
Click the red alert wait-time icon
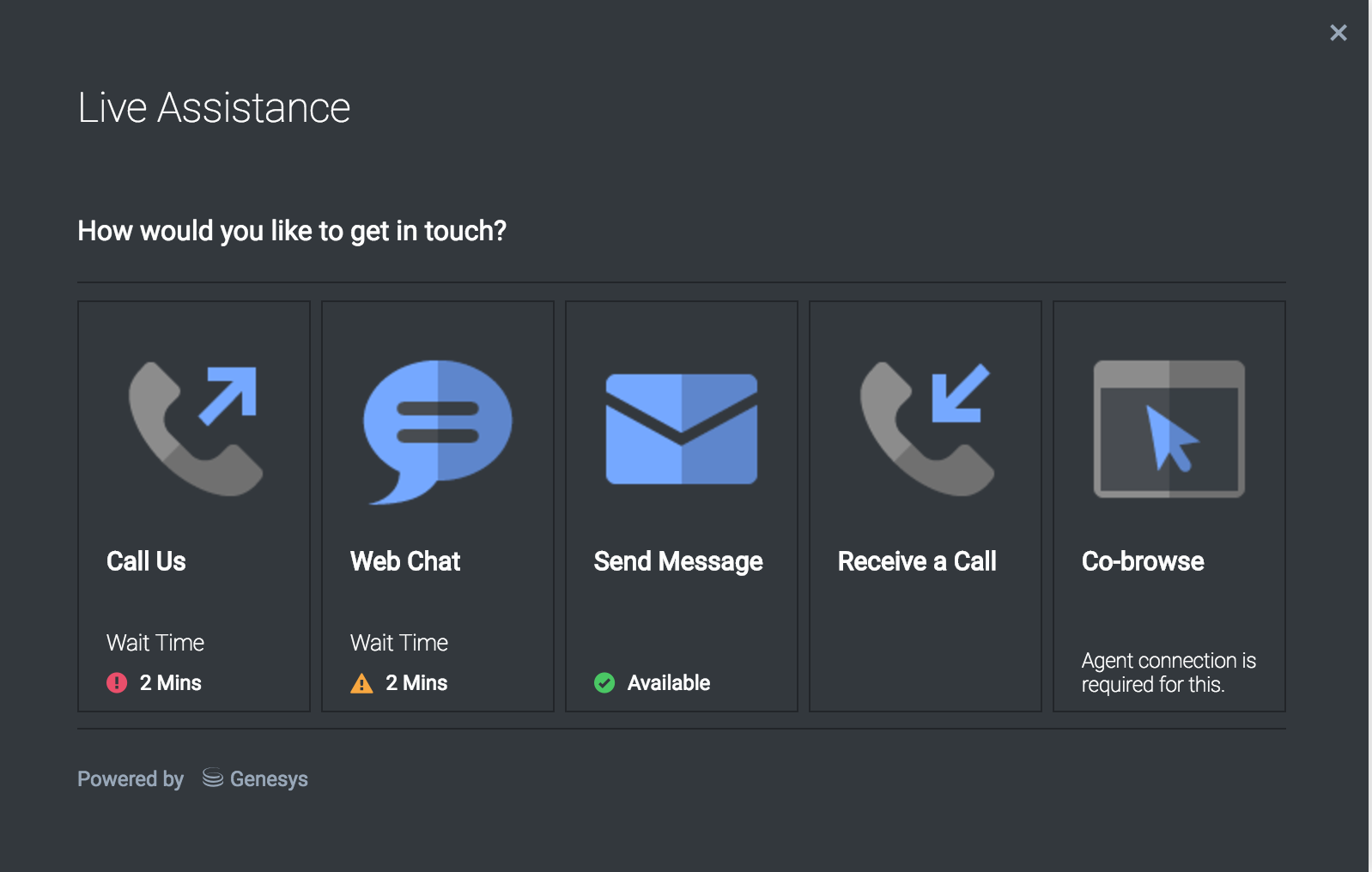point(117,683)
